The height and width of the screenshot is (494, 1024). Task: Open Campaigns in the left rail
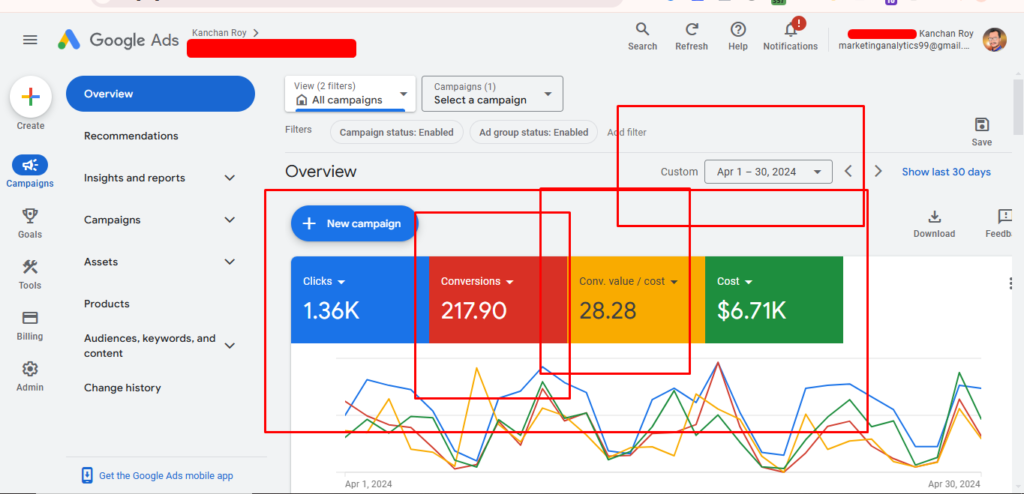(30, 172)
